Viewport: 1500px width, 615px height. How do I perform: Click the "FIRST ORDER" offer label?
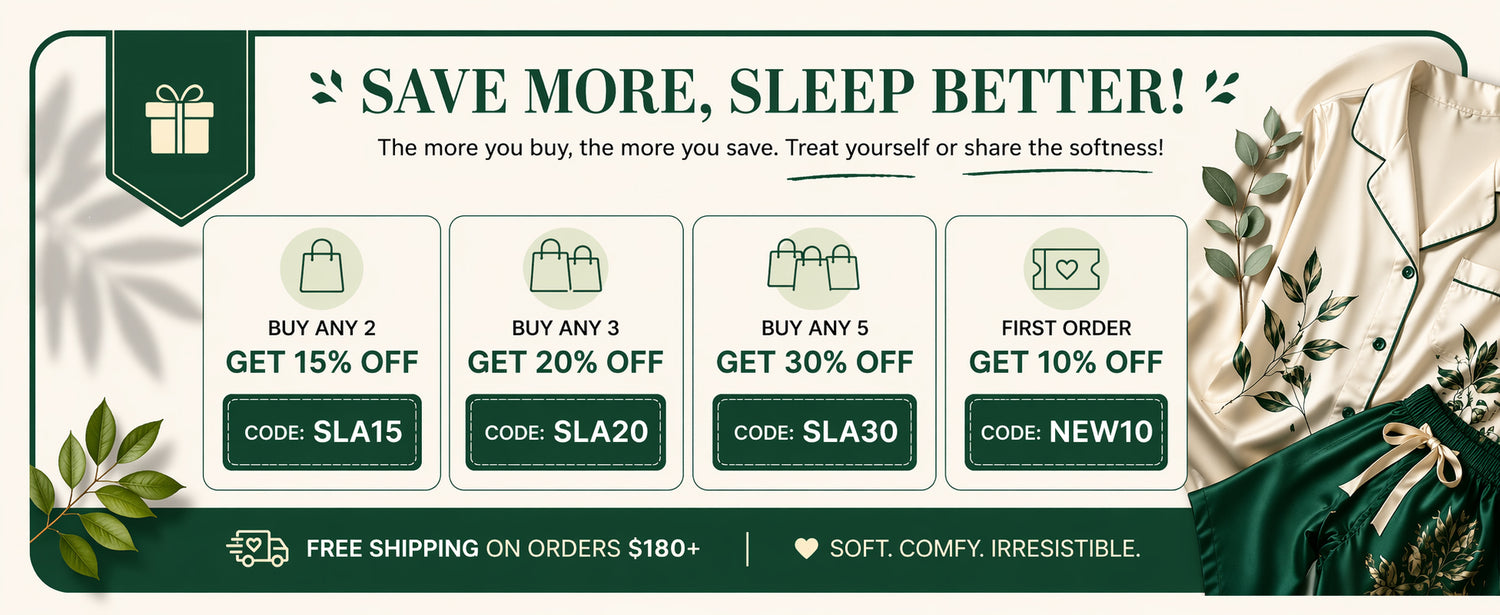pos(1066,328)
